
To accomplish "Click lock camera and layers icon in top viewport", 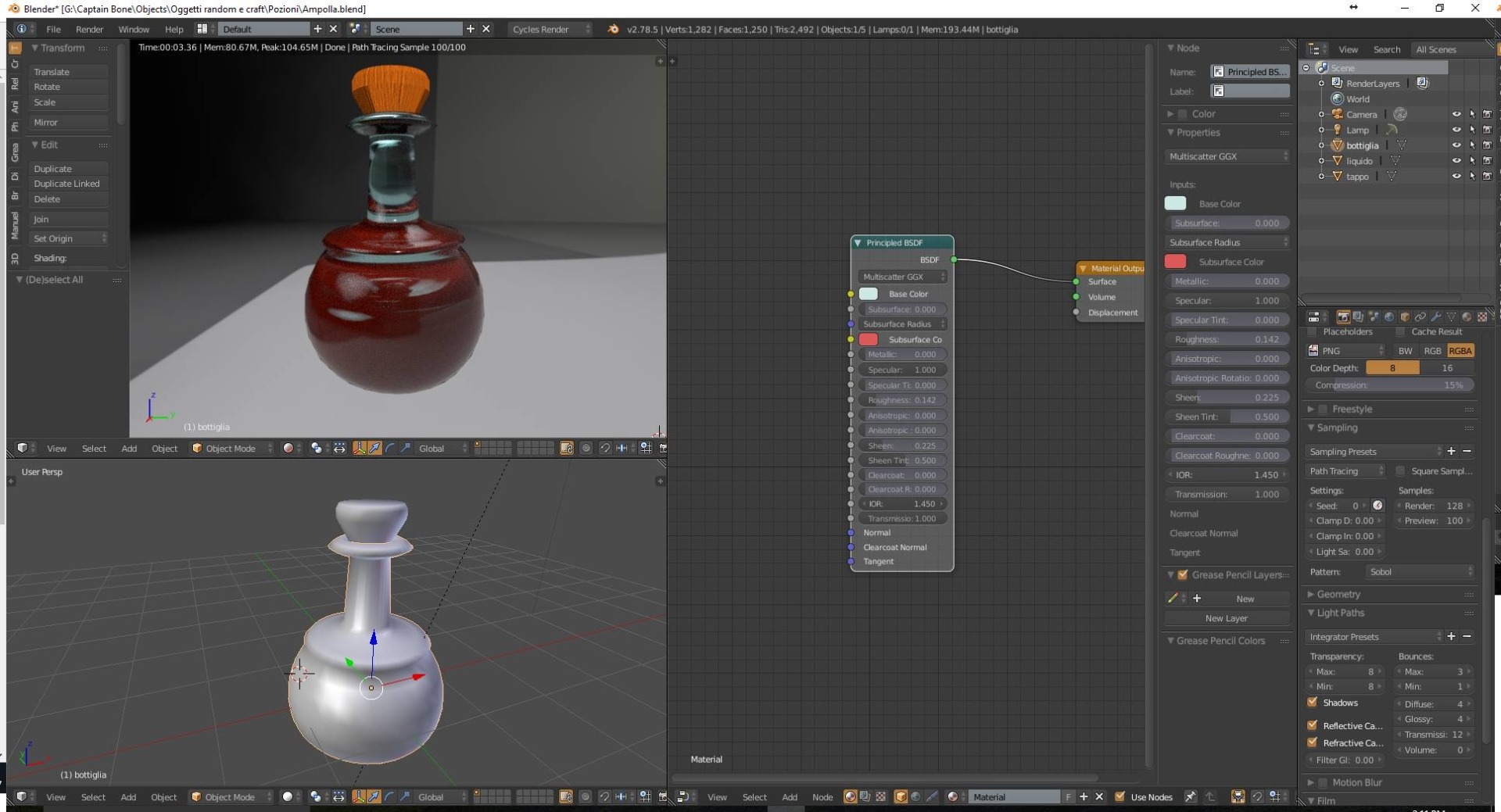I will tap(566, 448).
